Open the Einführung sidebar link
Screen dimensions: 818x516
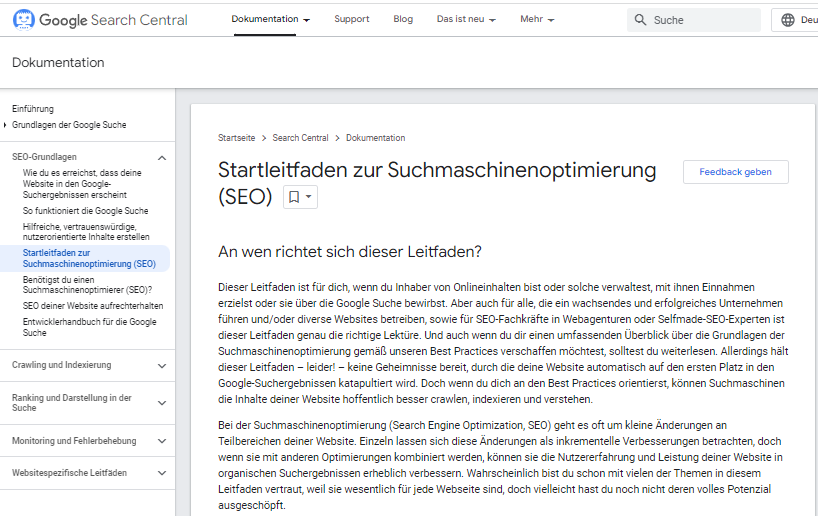click(33, 109)
